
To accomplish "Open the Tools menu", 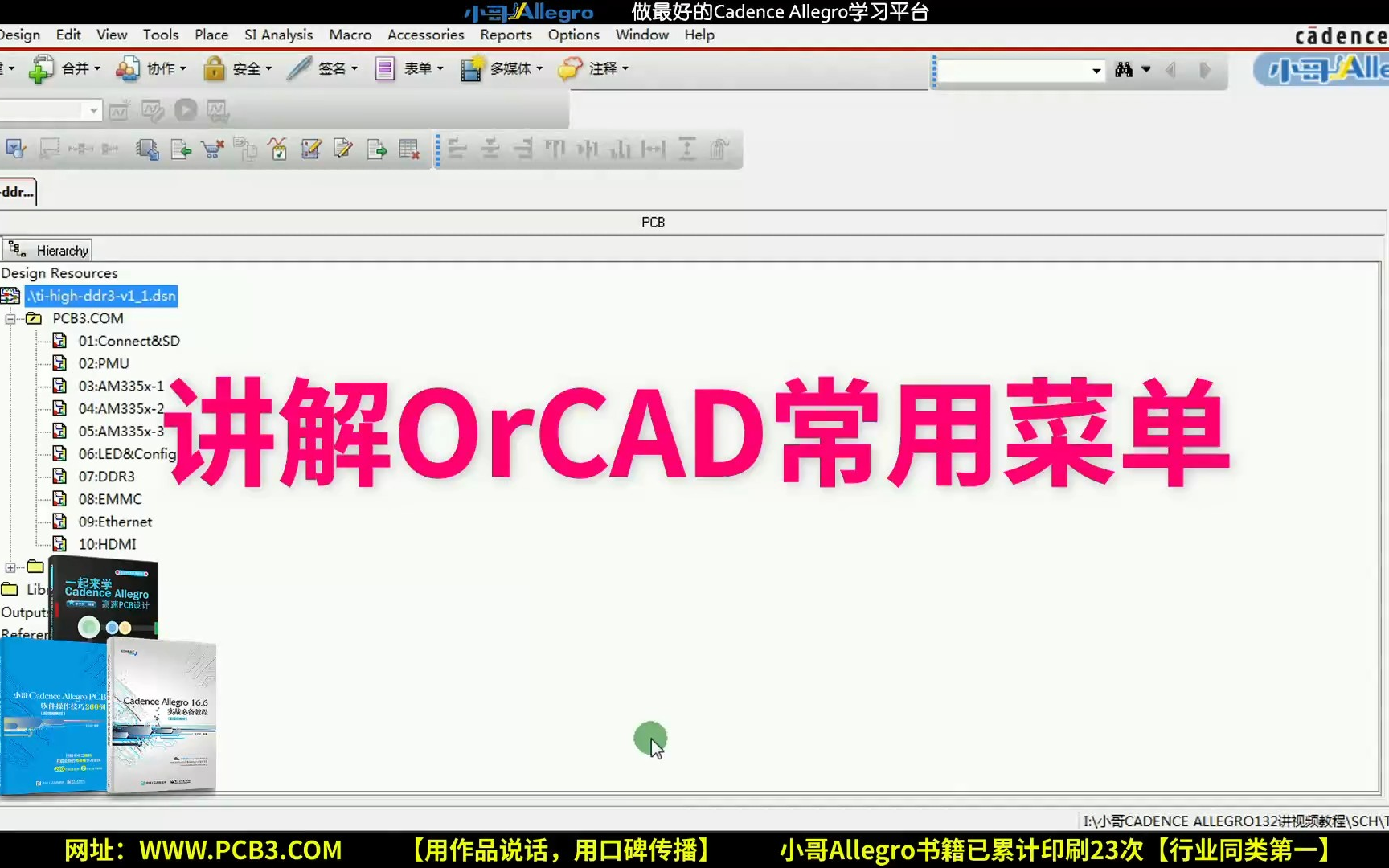I will tap(161, 35).
